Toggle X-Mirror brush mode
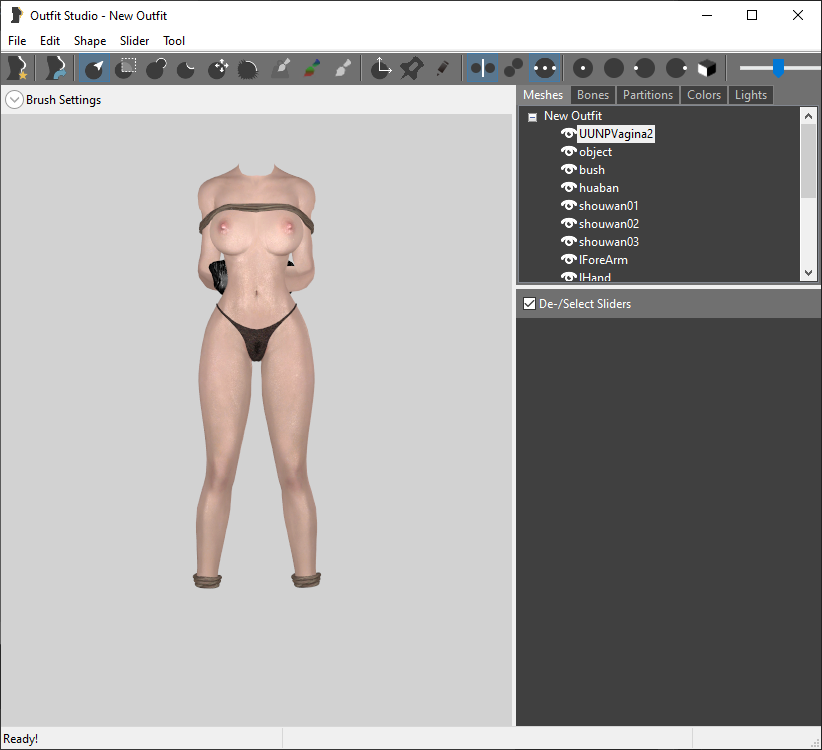 click(482, 68)
